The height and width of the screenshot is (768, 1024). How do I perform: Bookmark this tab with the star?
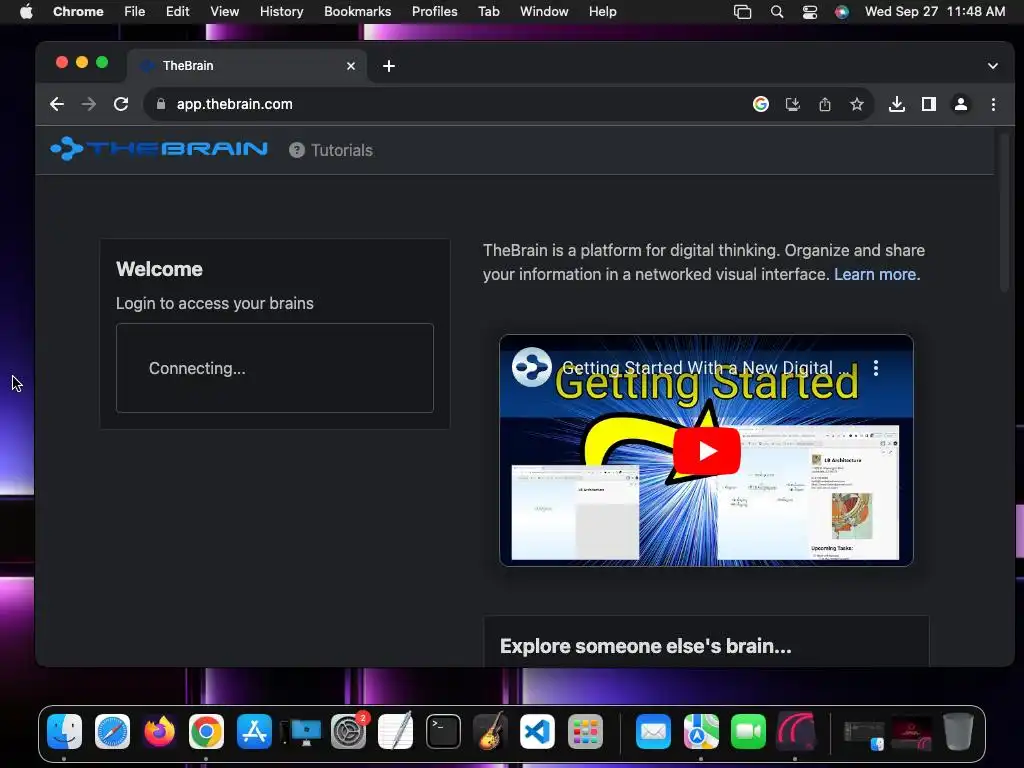857,104
